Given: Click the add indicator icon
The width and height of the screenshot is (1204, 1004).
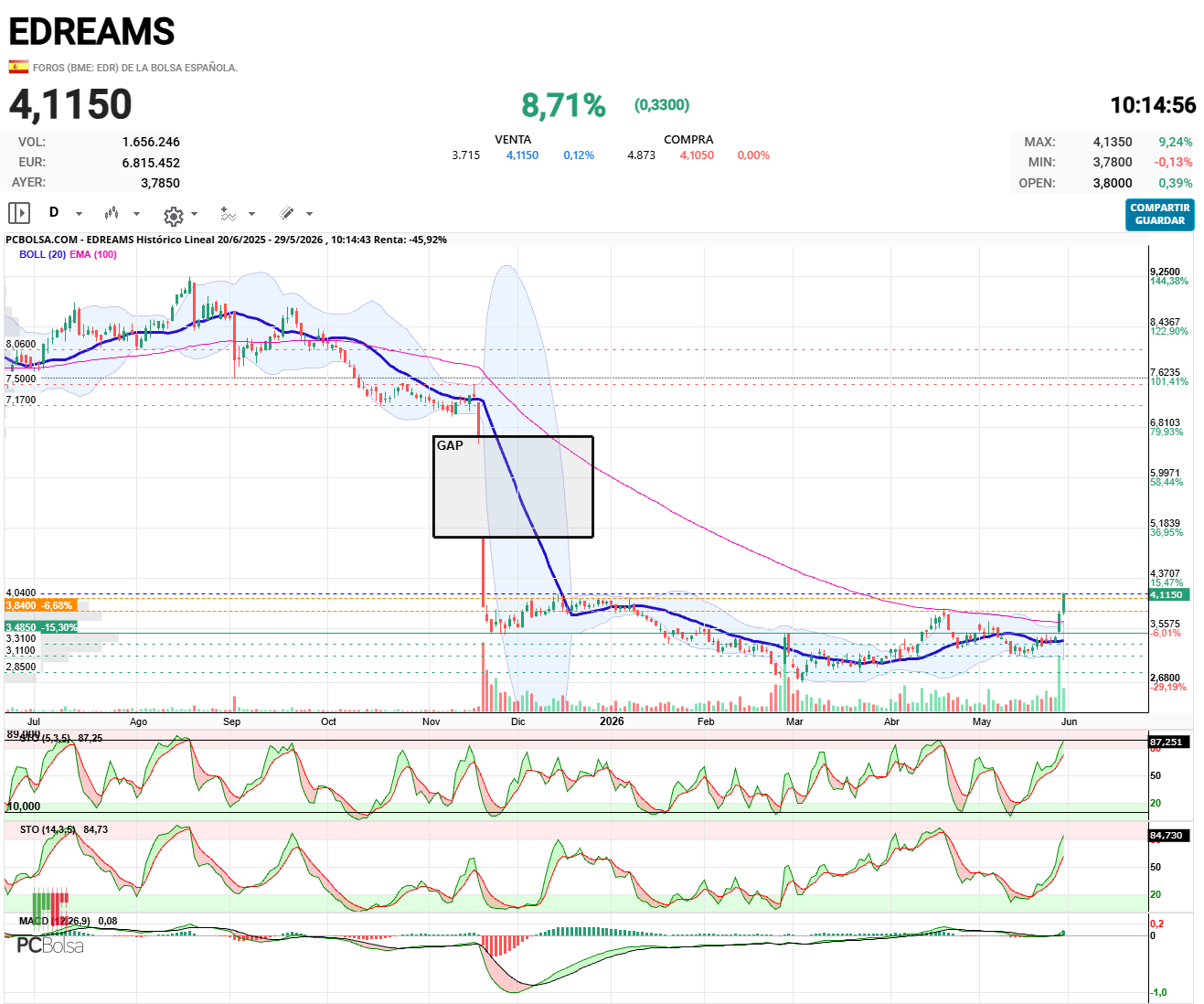Looking at the screenshot, I should coord(229,214).
